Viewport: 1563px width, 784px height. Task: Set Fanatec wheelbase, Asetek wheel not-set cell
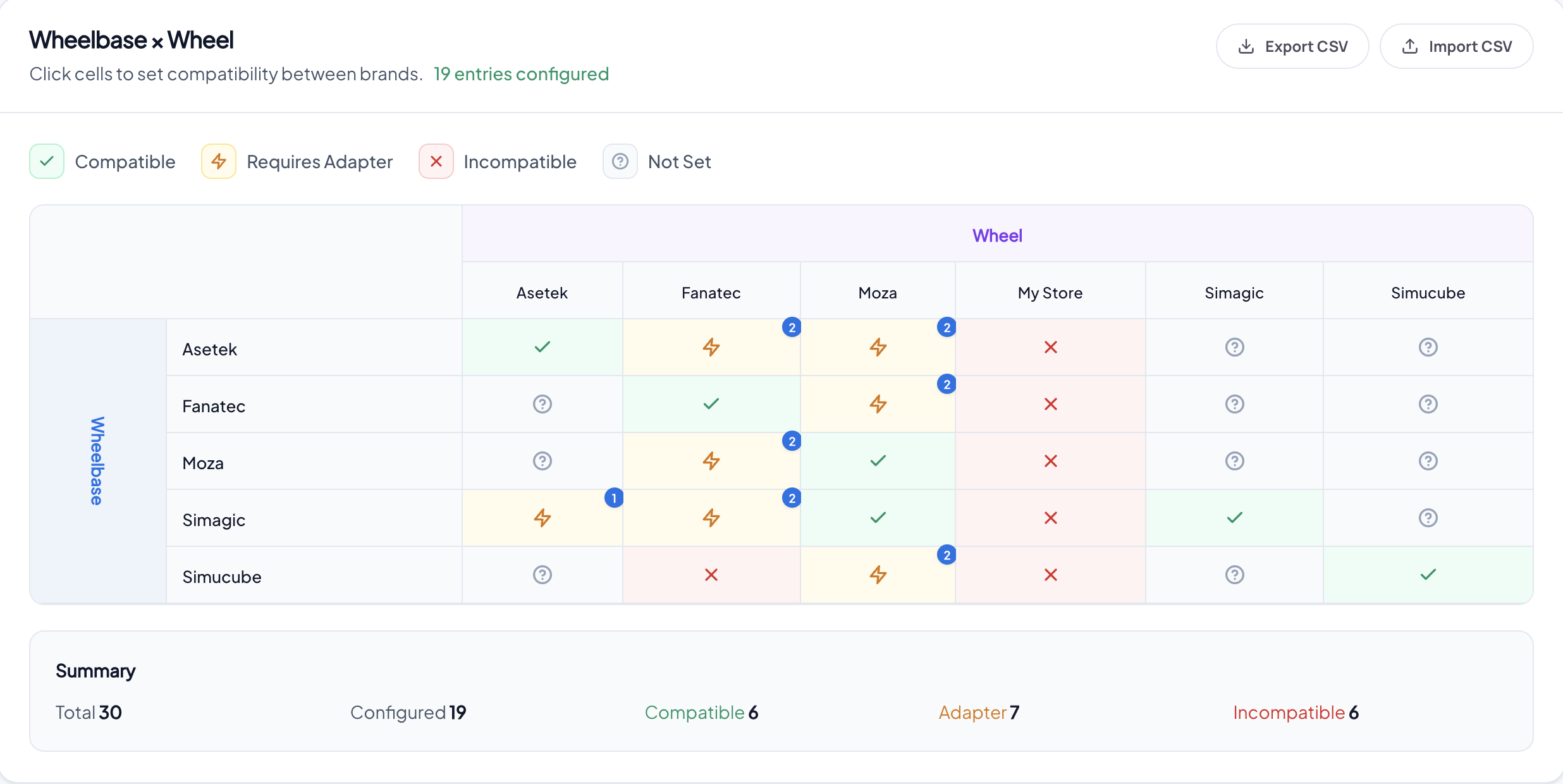[542, 404]
